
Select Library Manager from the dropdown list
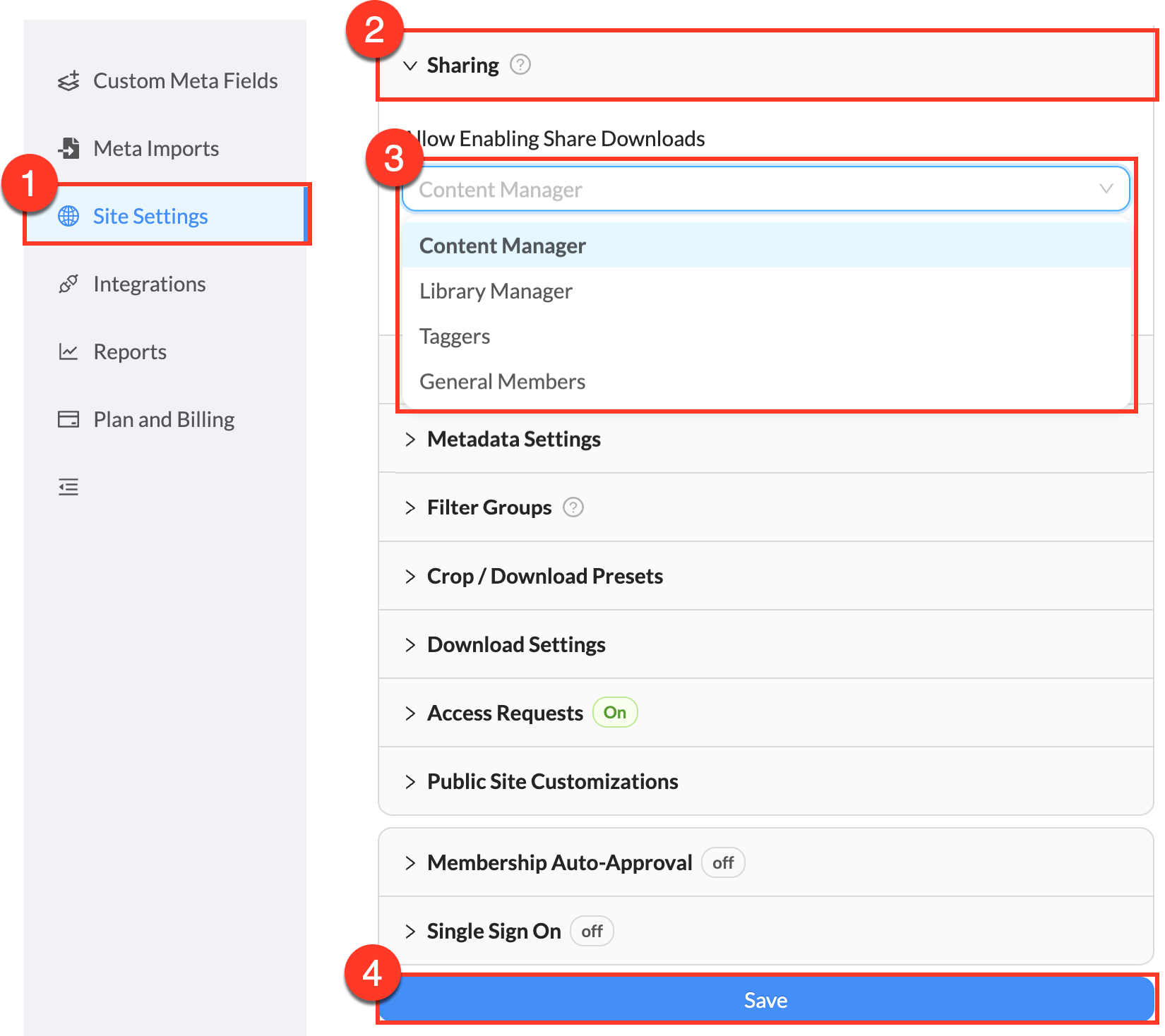pos(496,291)
